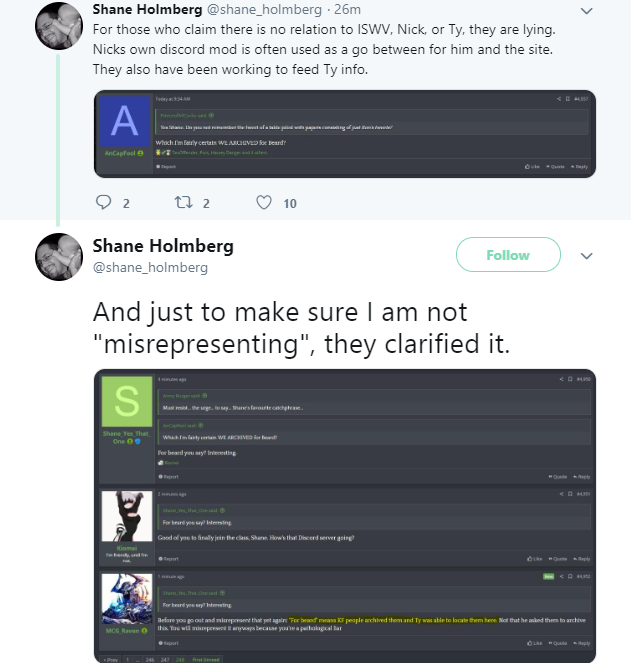Open Shane Holmberg's avatar in parent tweet
Viewport: 631px width, 663px height.
59,26
